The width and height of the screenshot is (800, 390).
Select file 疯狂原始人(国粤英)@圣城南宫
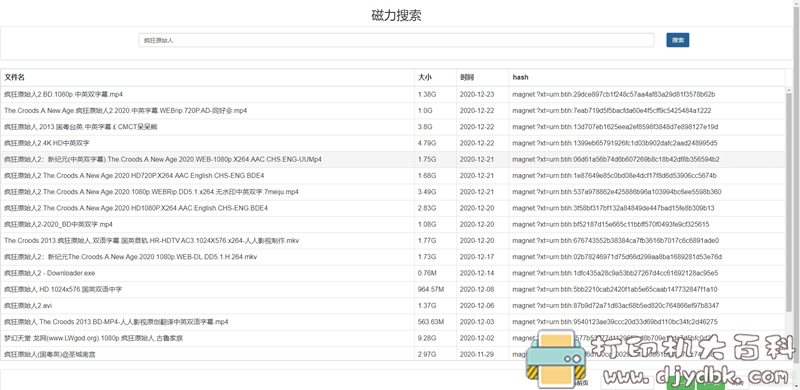click(x=50, y=355)
